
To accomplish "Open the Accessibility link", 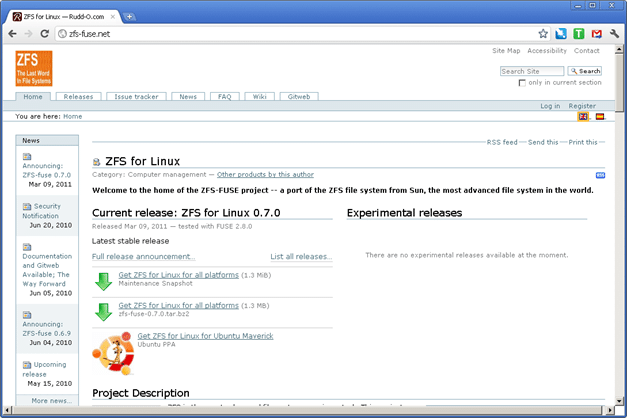I will click(547, 51).
